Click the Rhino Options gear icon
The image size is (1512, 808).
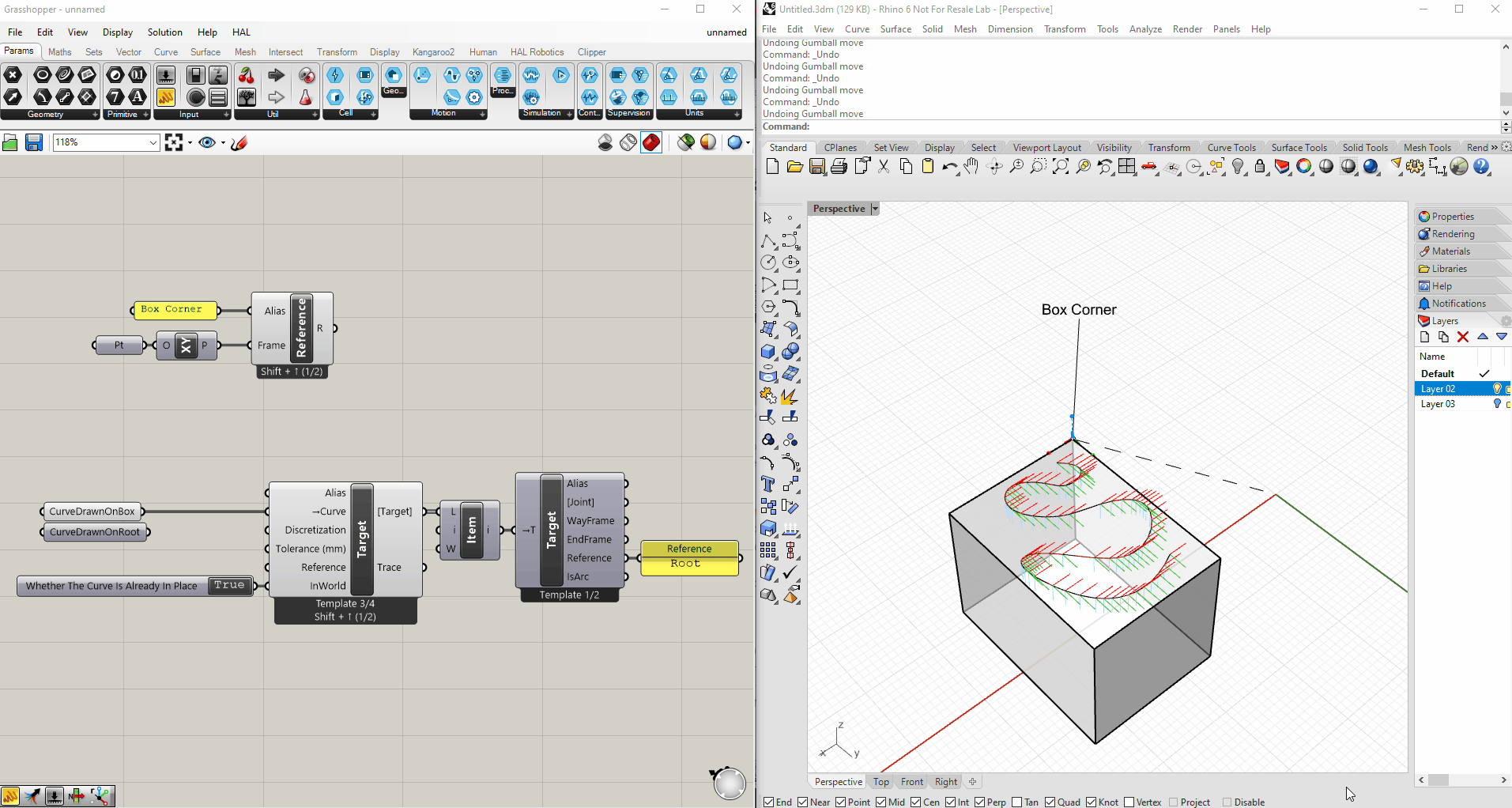(1415, 167)
